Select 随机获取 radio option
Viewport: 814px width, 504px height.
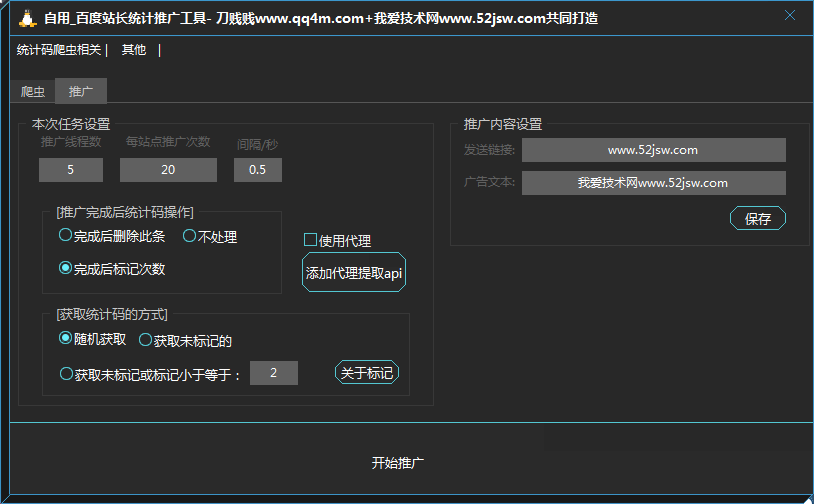pyautogui.click(x=92, y=339)
